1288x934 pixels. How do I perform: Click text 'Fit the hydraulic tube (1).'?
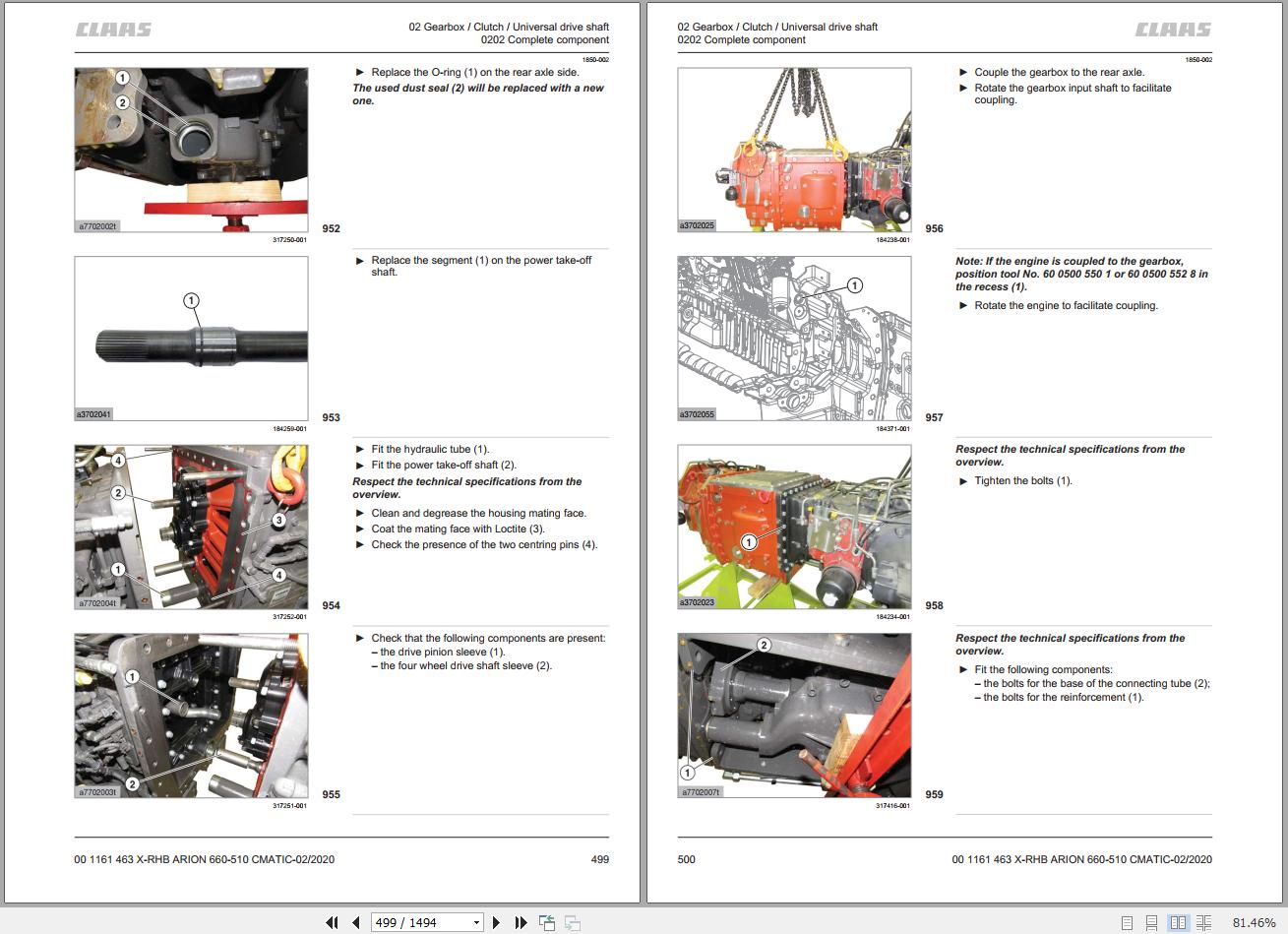[x=430, y=449]
